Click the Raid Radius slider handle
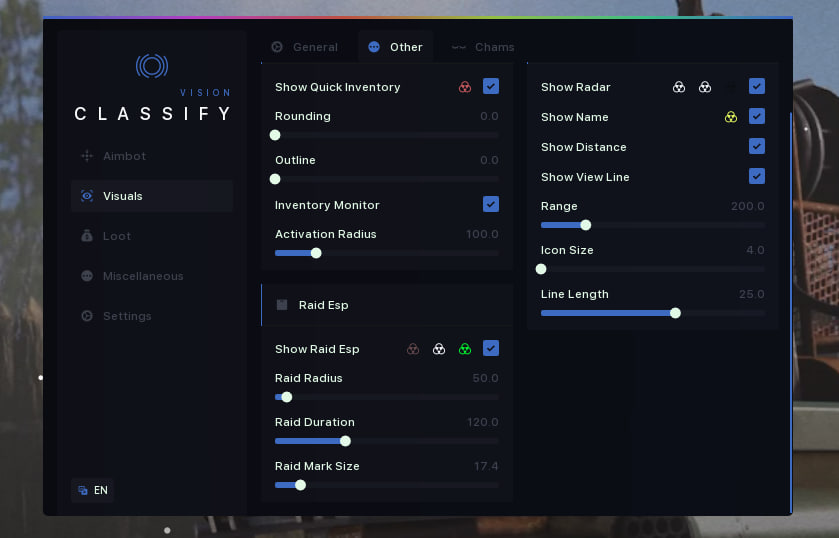 pos(287,397)
